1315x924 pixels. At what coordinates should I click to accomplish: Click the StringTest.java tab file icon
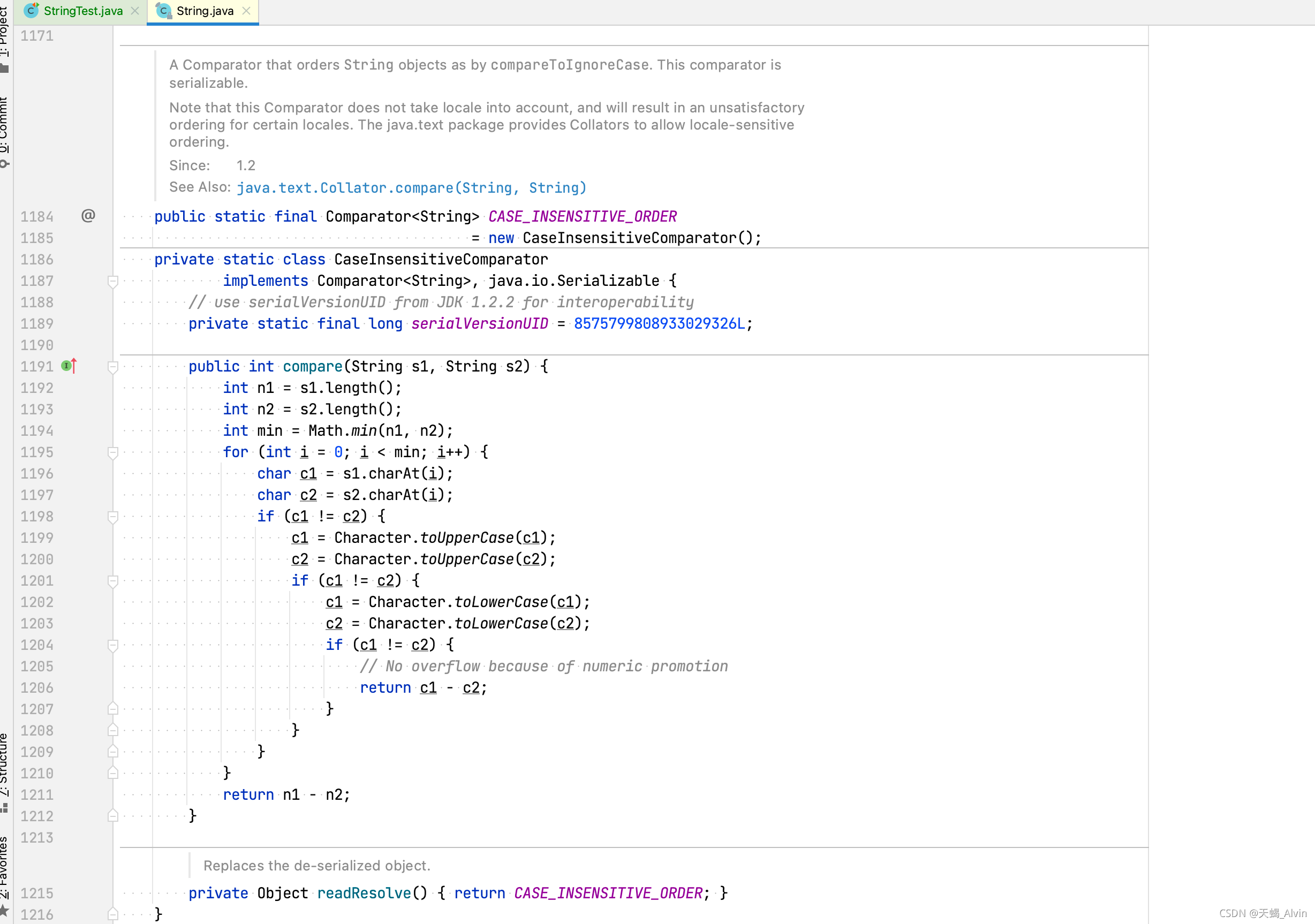pyautogui.click(x=32, y=10)
